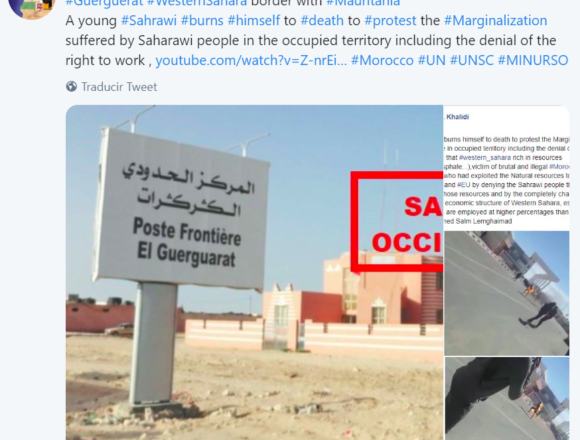
Task: Open the bottom-right partially covered street photo
Action: click(507, 399)
